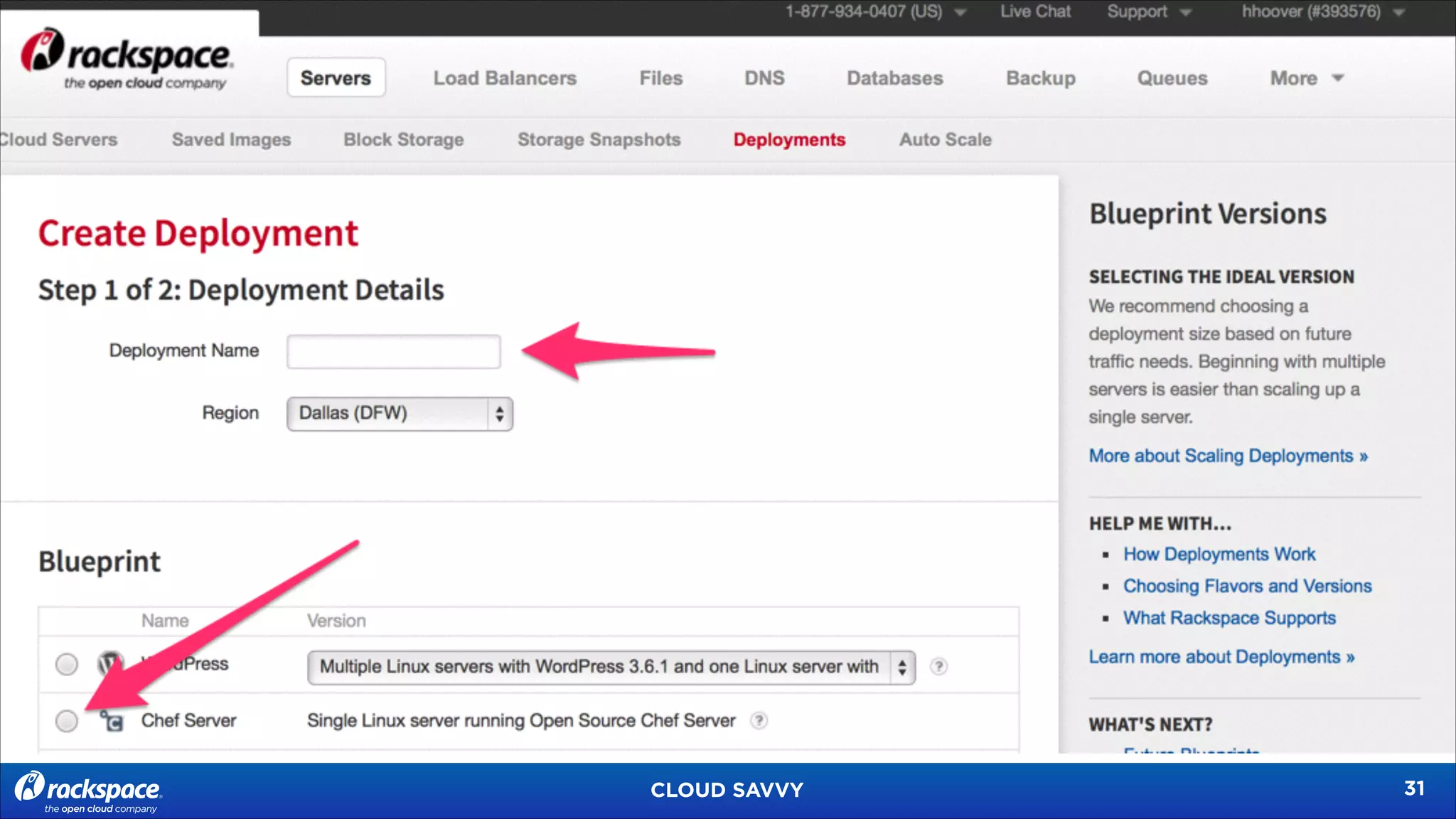1456x819 pixels.
Task: Open More about Scaling Deployments link
Action: (1228, 456)
